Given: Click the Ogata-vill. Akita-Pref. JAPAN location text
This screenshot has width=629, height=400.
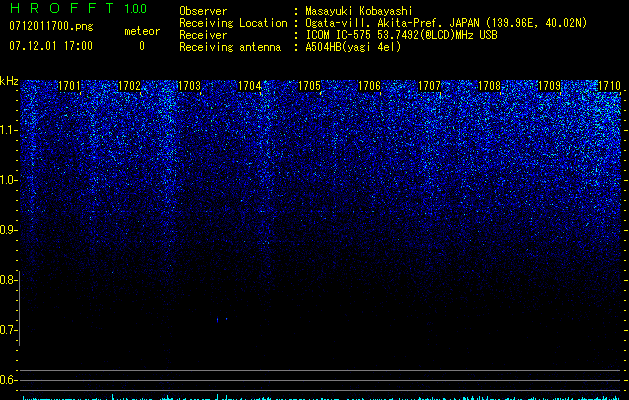Looking at the screenshot, I should coord(446,23).
